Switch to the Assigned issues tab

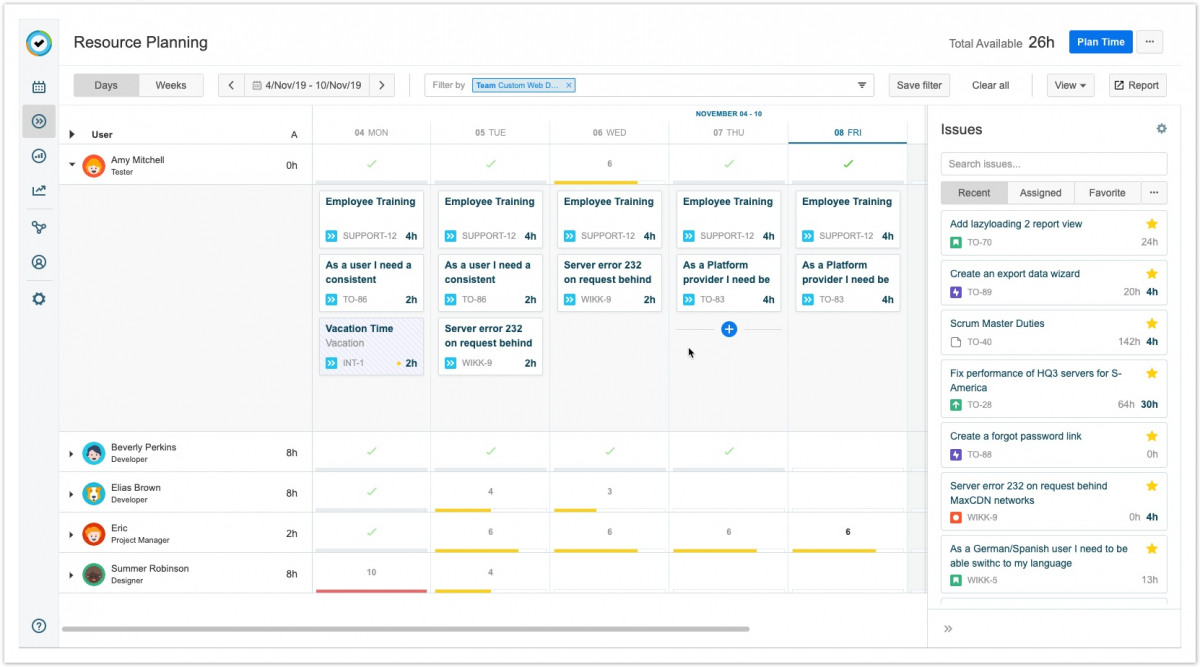pos(1040,193)
